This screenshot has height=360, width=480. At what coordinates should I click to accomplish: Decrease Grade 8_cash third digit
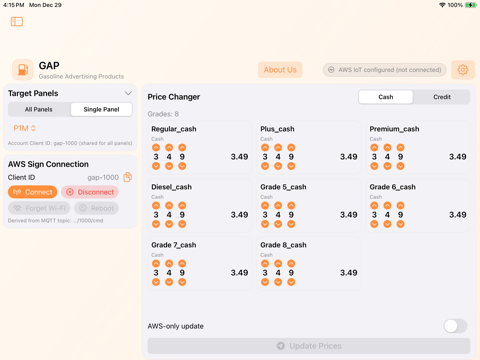coord(291,282)
